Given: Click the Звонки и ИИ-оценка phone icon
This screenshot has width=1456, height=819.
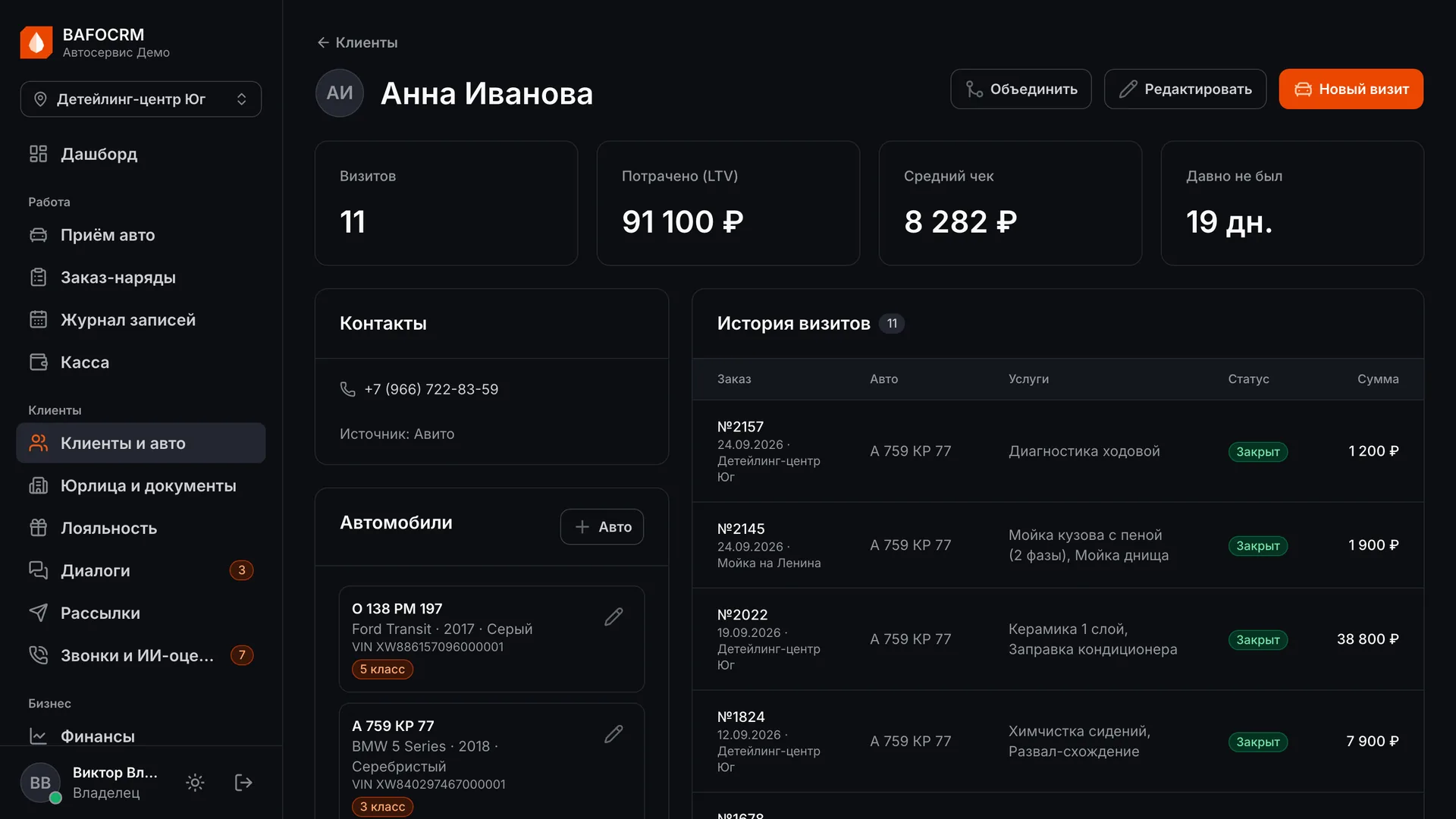Looking at the screenshot, I should (39, 655).
